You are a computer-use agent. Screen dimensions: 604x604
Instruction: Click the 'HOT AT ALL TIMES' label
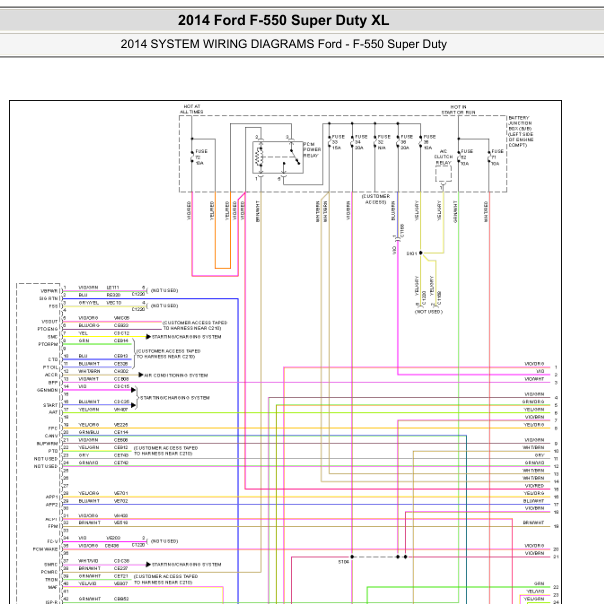(x=191, y=109)
